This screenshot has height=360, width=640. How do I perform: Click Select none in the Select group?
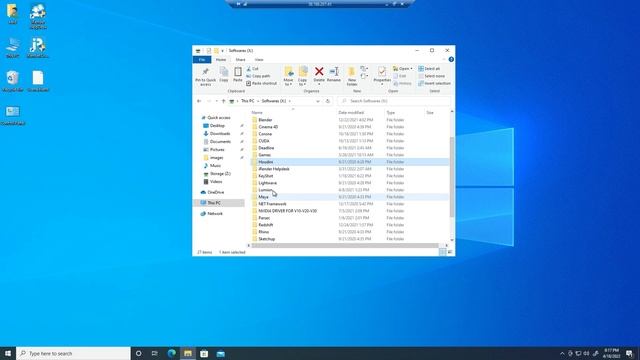[x=431, y=76]
